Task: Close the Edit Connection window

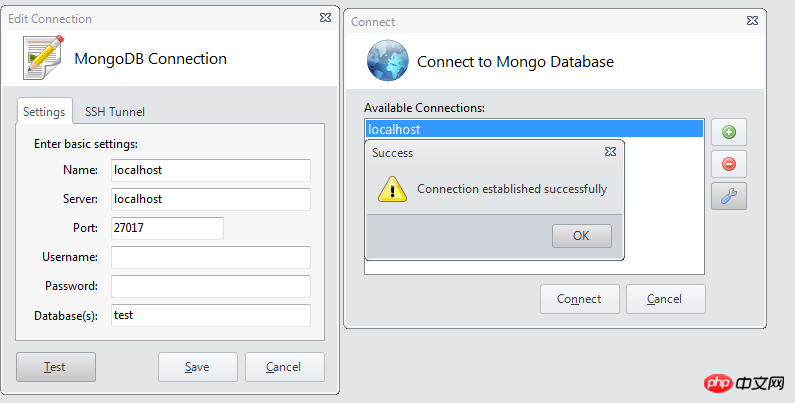Action: click(326, 18)
